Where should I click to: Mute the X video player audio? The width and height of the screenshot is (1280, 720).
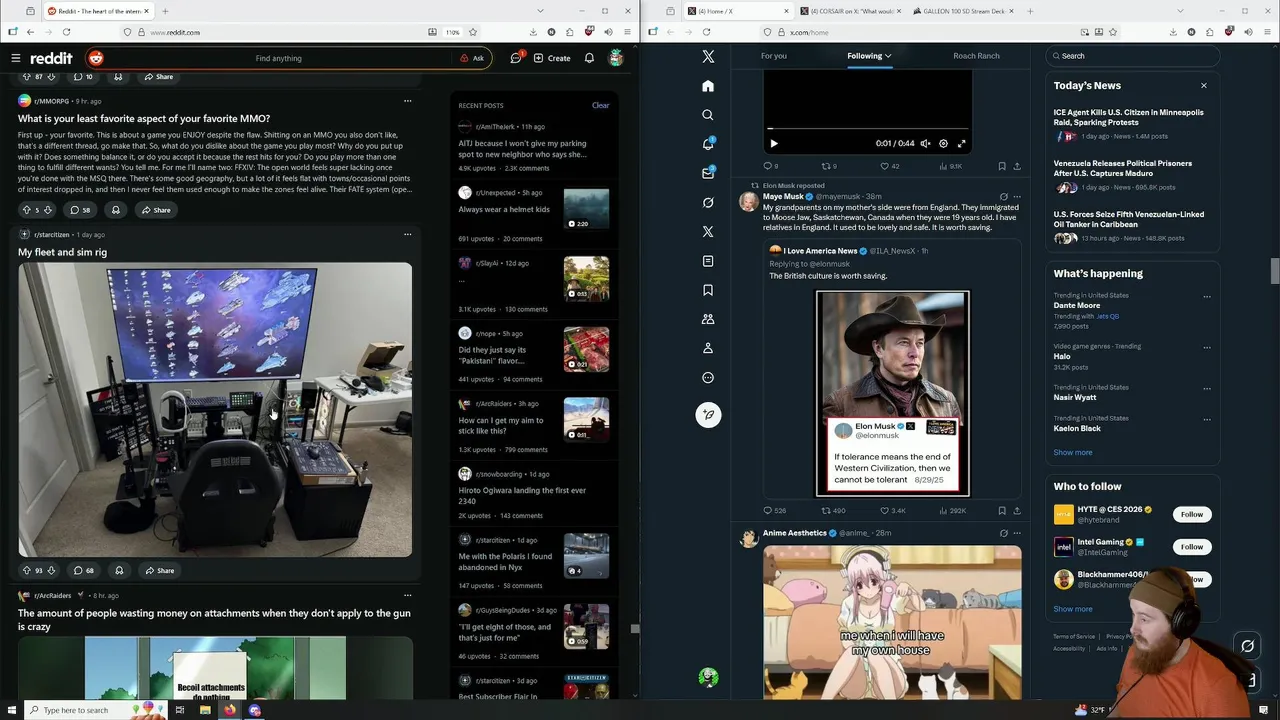pos(925,143)
